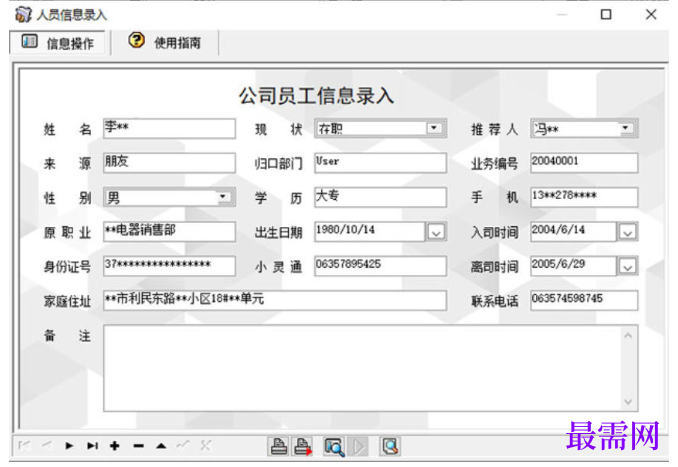Click the printer icon with red arrow

point(303,446)
